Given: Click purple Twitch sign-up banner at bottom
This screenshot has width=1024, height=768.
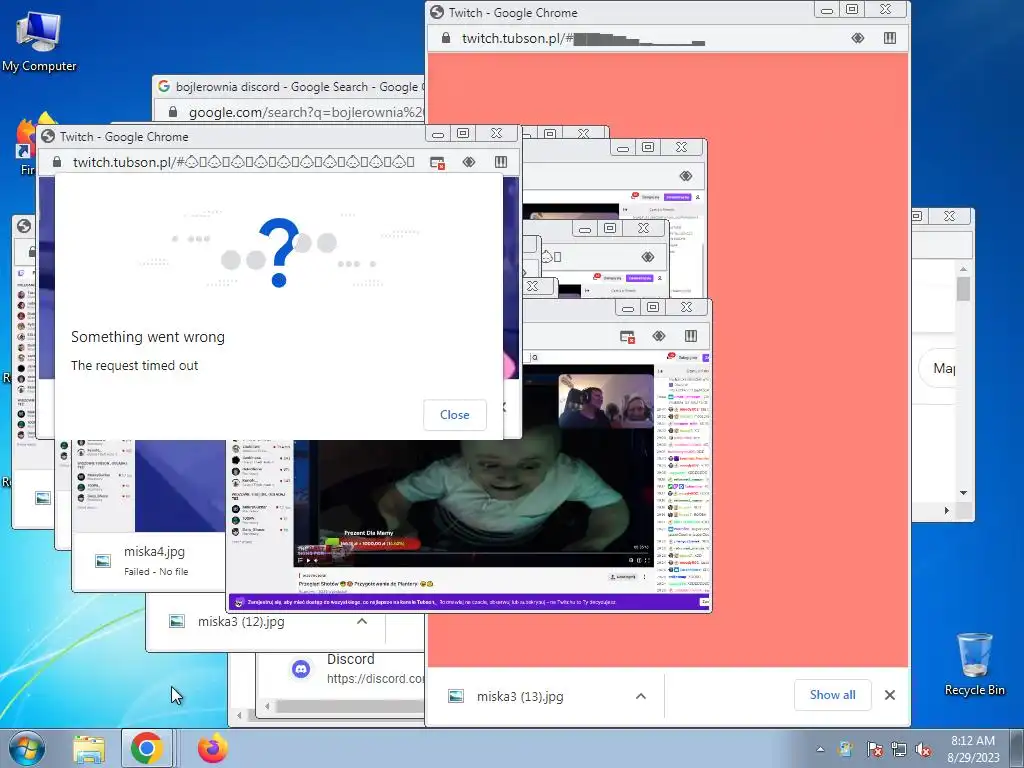Looking at the screenshot, I should [469, 602].
